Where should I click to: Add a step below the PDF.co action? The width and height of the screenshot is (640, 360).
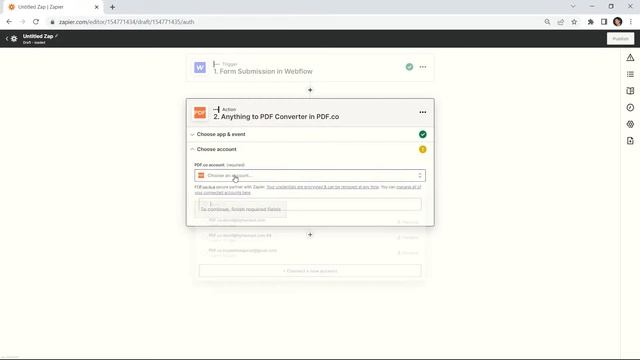(x=310, y=235)
